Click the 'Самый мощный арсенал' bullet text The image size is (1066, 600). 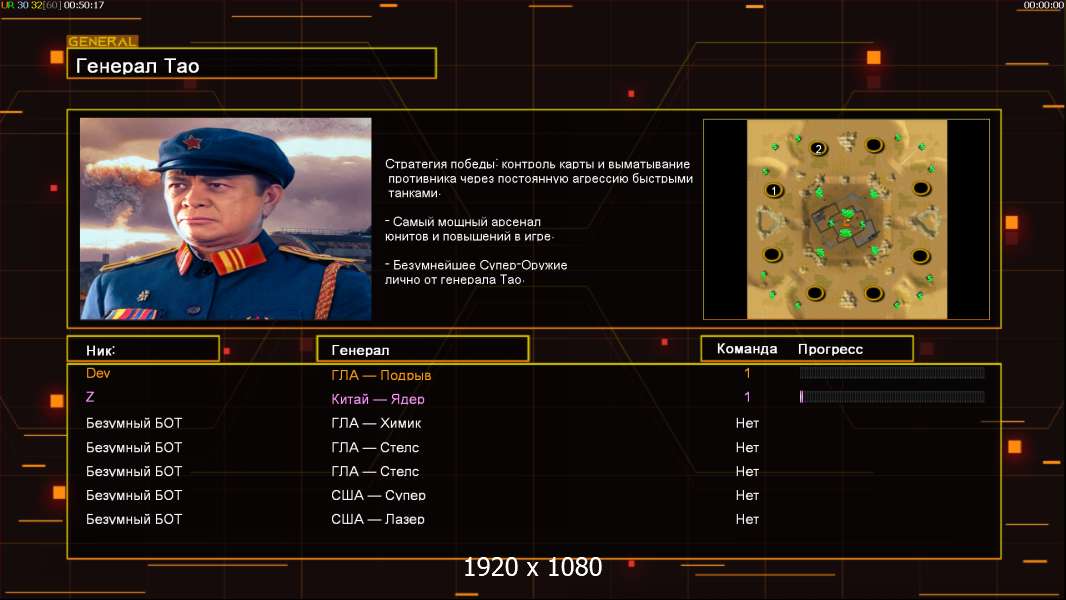(469, 229)
